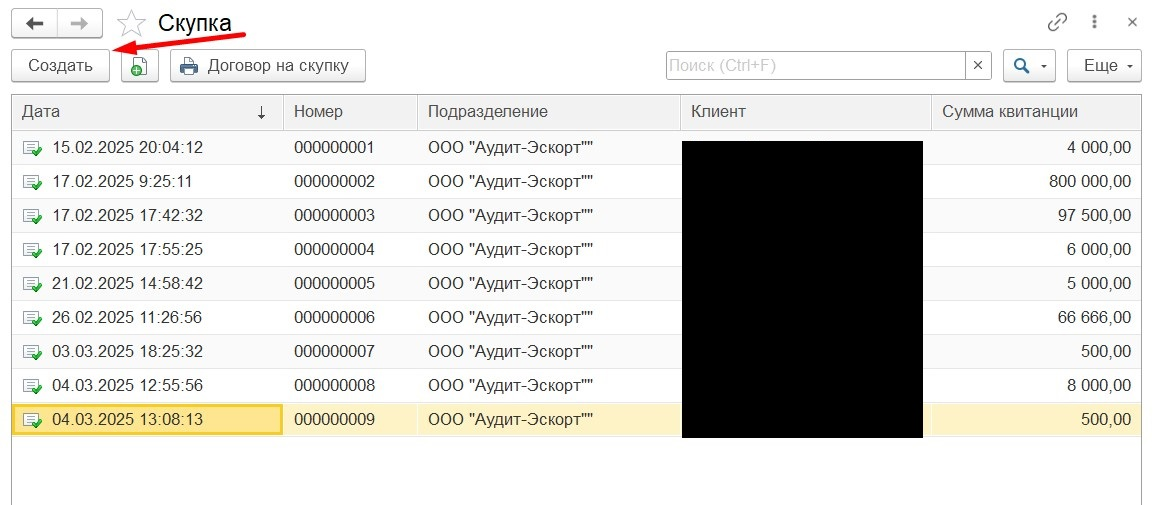Click document icon for 21.02.2025 14:58:42 row
The image size is (1155, 505).
click(32, 283)
